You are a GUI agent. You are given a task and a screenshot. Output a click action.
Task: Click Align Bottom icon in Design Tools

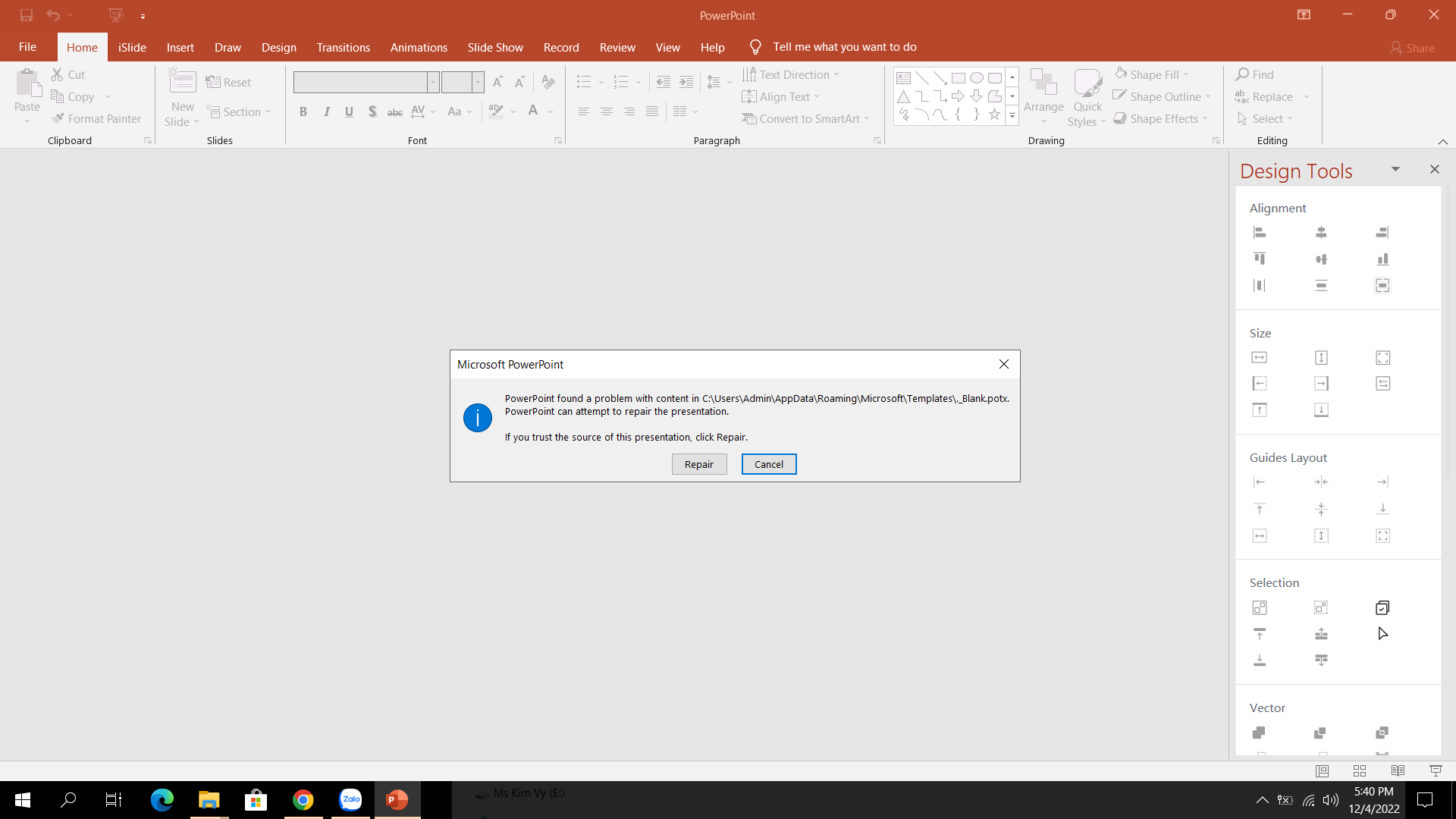pyautogui.click(x=1382, y=259)
